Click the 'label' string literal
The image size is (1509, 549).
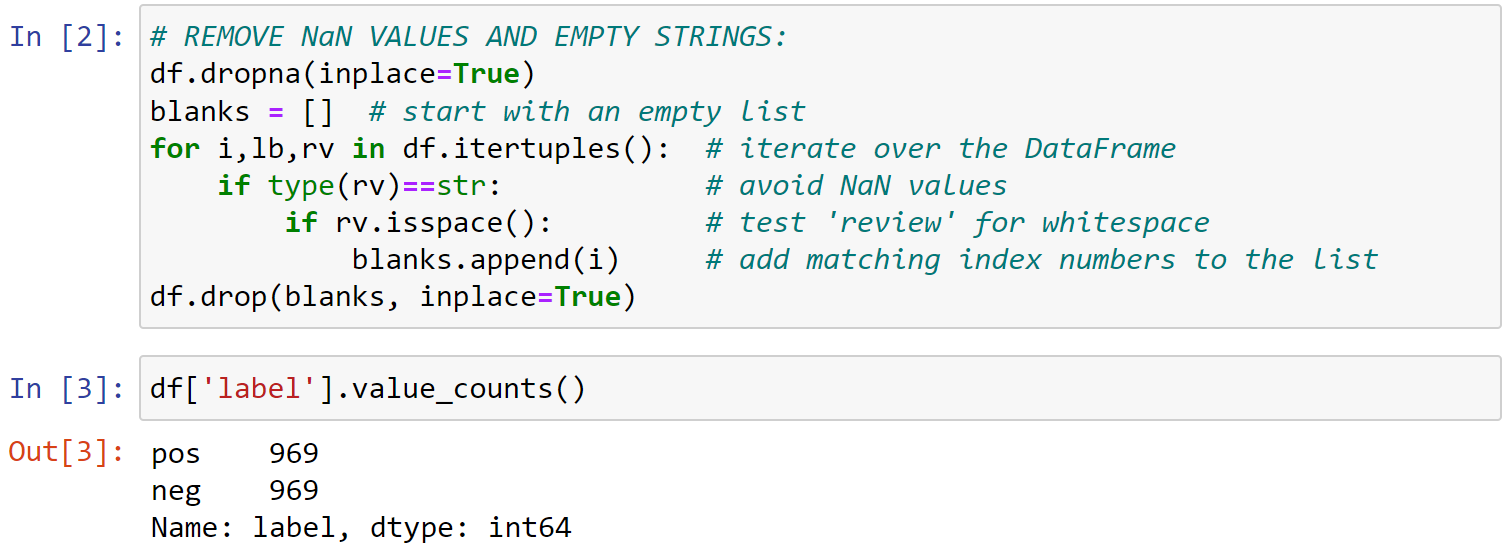259,388
